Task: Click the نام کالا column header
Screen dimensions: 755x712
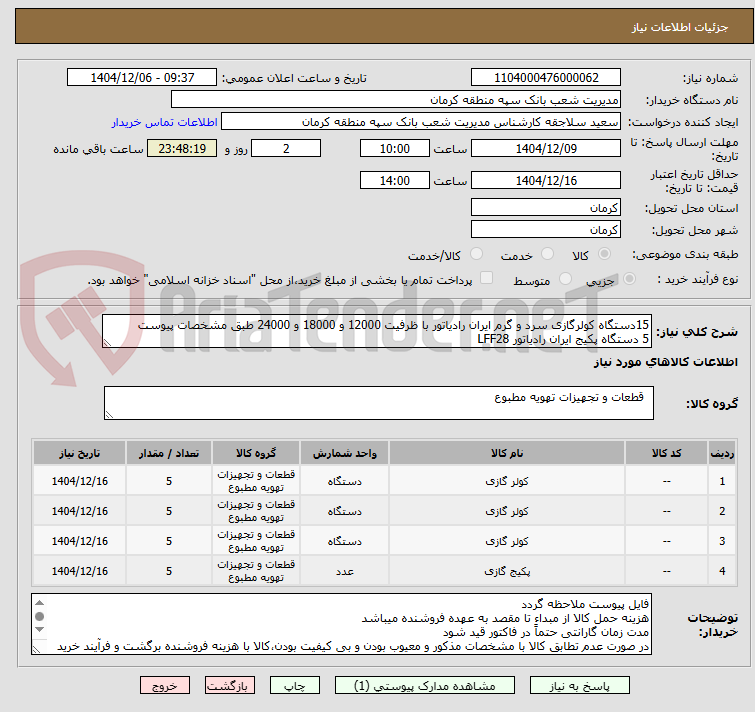Action: [507, 453]
